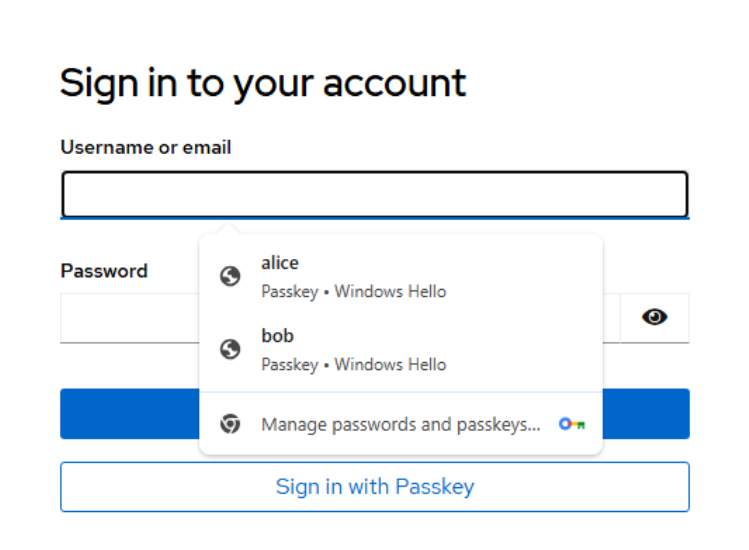Click the Chrome icon in the autofill popup
The height and width of the screenshot is (550, 749).
(230, 424)
